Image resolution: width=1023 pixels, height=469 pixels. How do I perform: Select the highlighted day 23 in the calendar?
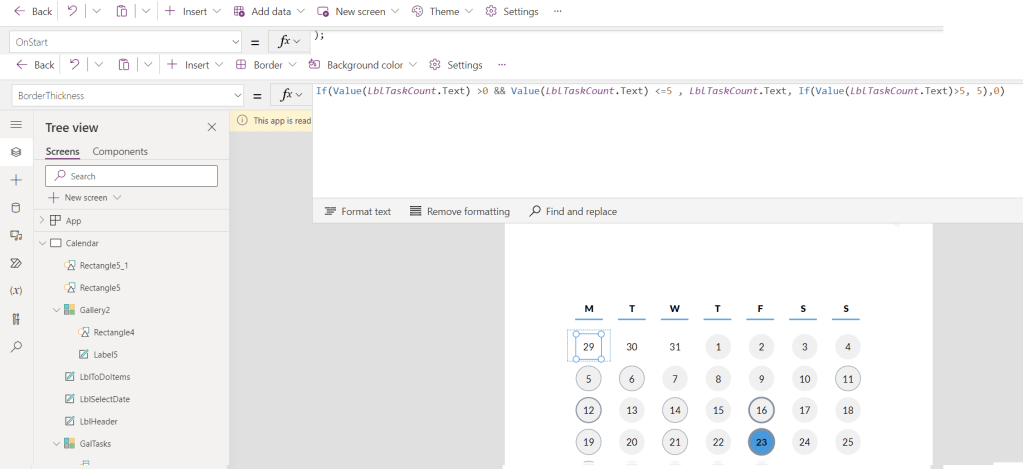(x=761, y=442)
